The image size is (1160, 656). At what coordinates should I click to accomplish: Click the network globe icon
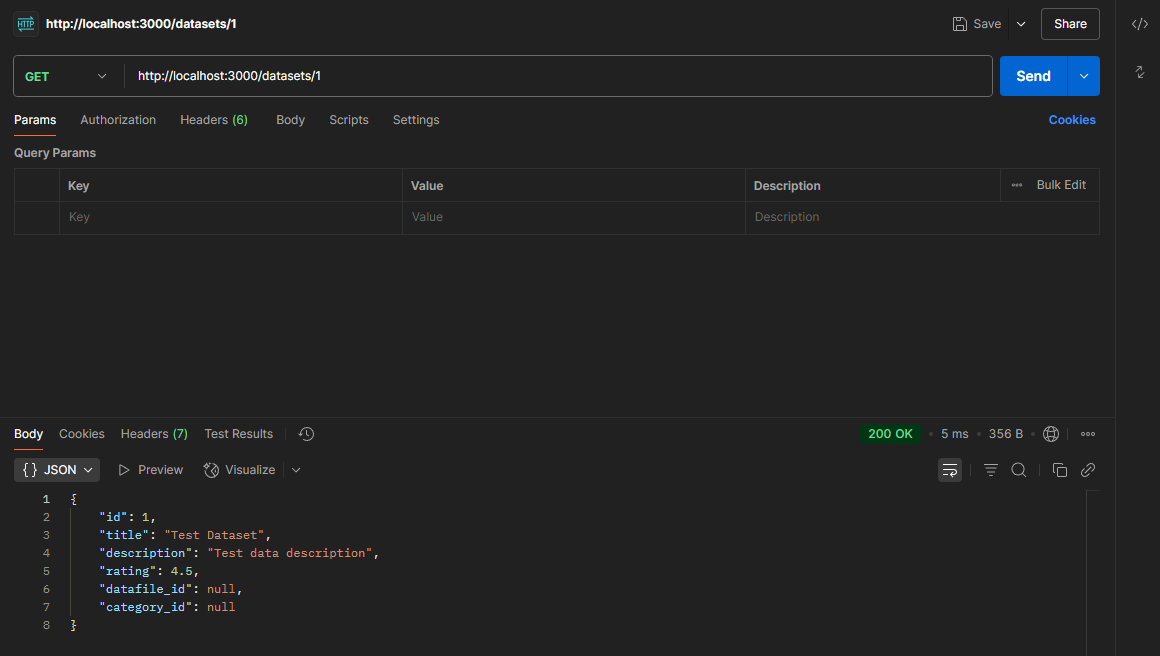click(1051, 434)
